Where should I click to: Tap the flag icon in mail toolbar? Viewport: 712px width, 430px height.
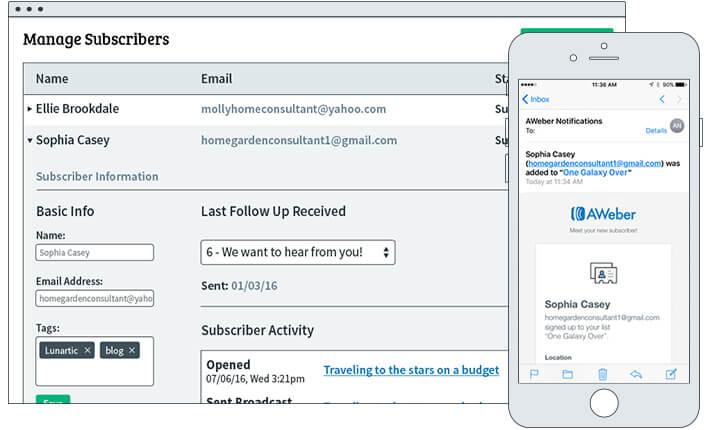pos(534,374)
